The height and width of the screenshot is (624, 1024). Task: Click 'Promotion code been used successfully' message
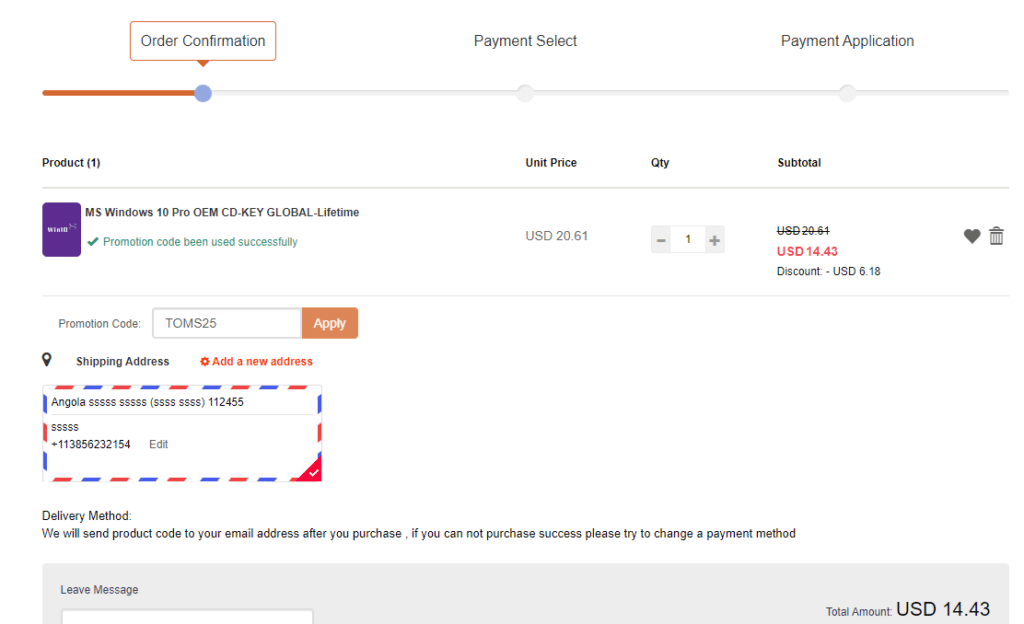pyautogui.click(x=200, y=242)
